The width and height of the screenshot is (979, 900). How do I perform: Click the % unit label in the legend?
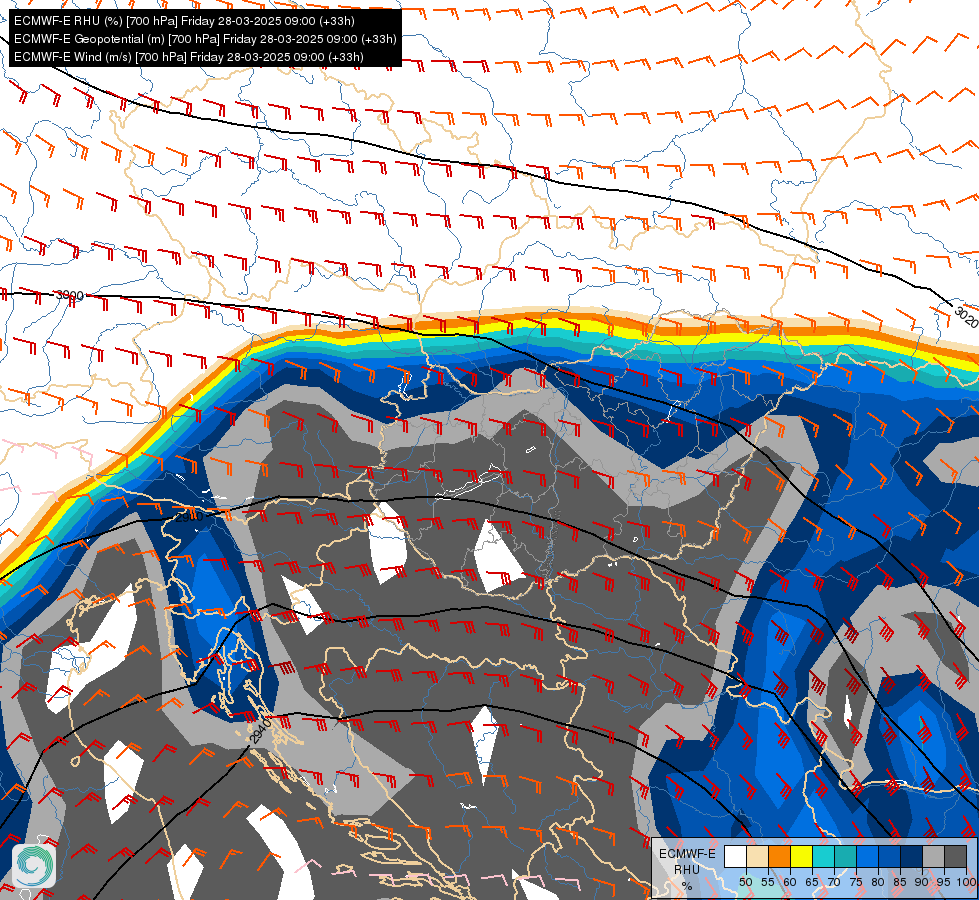point(687,886)
